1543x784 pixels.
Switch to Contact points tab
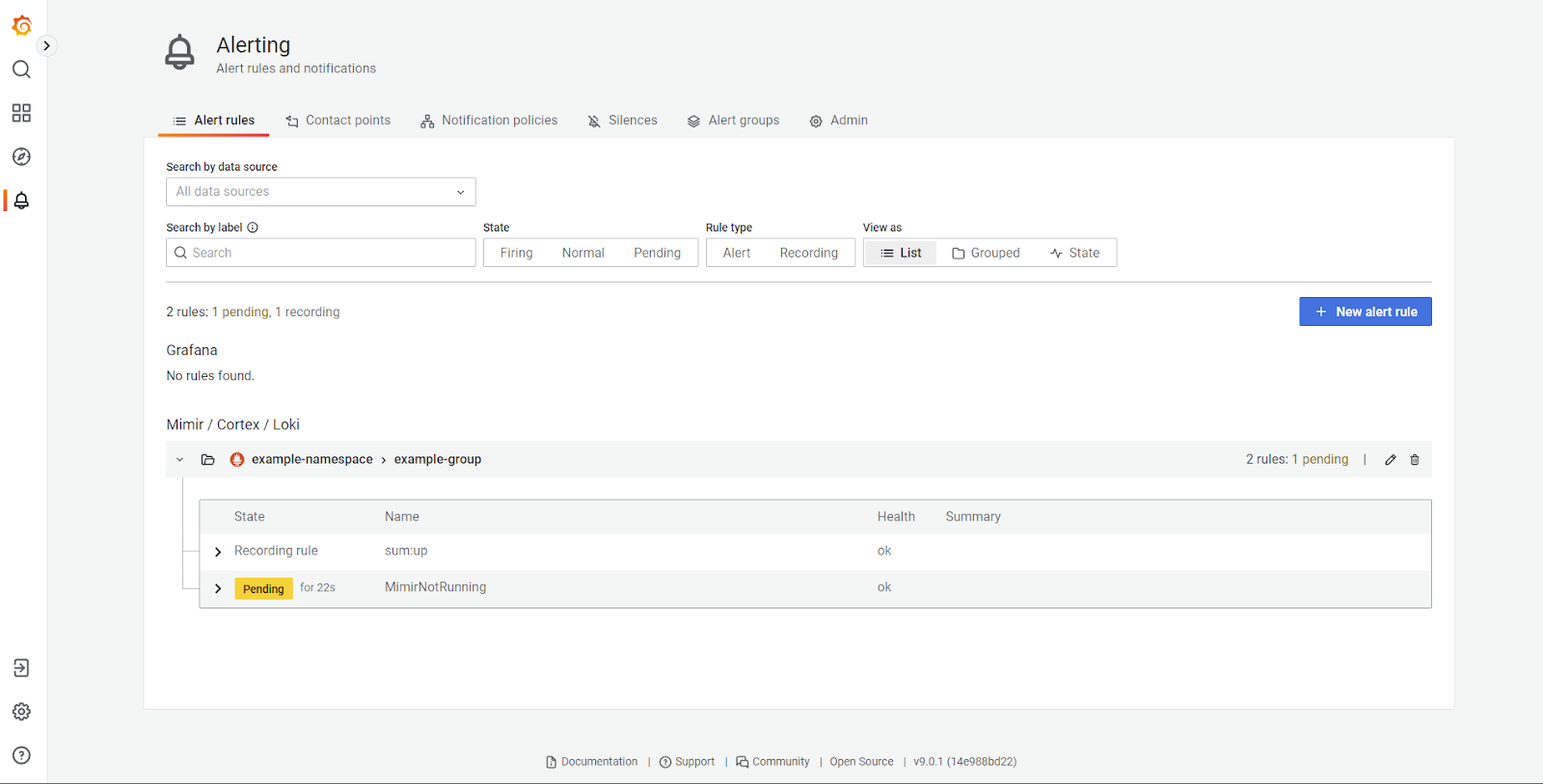click(x=338, y=121)
